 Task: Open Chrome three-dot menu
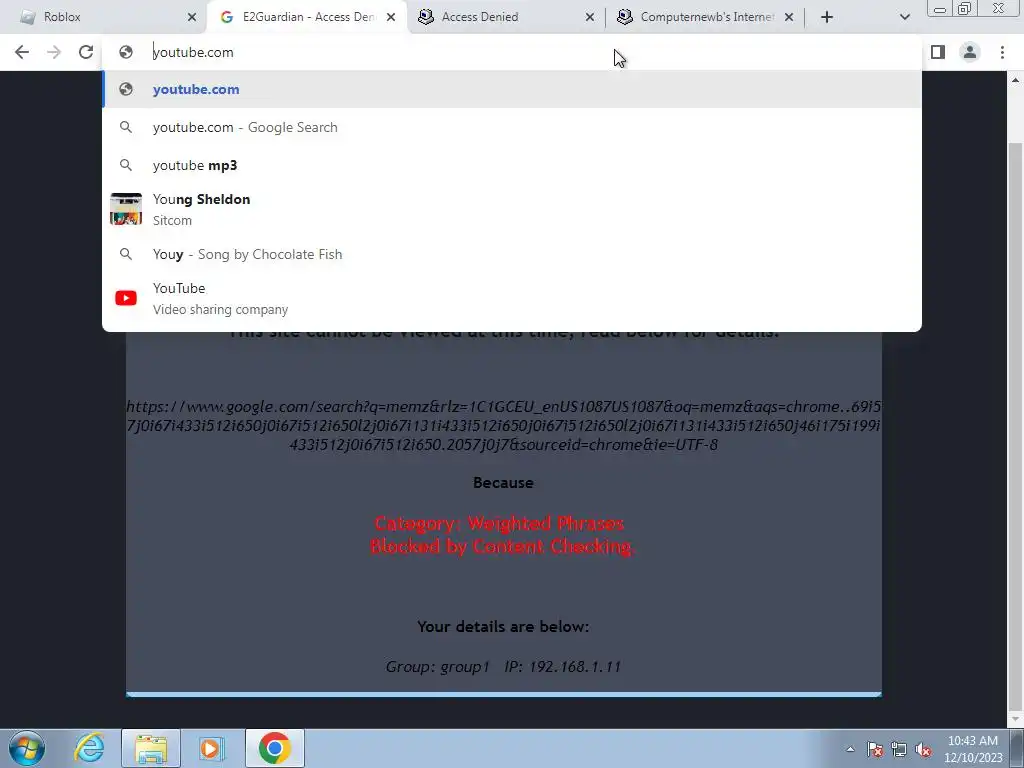coord(1002,52)
